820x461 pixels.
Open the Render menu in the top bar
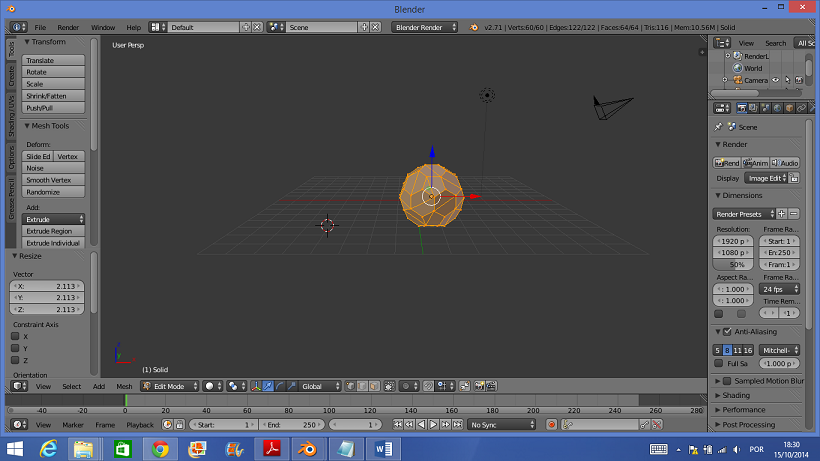(68, 27)
